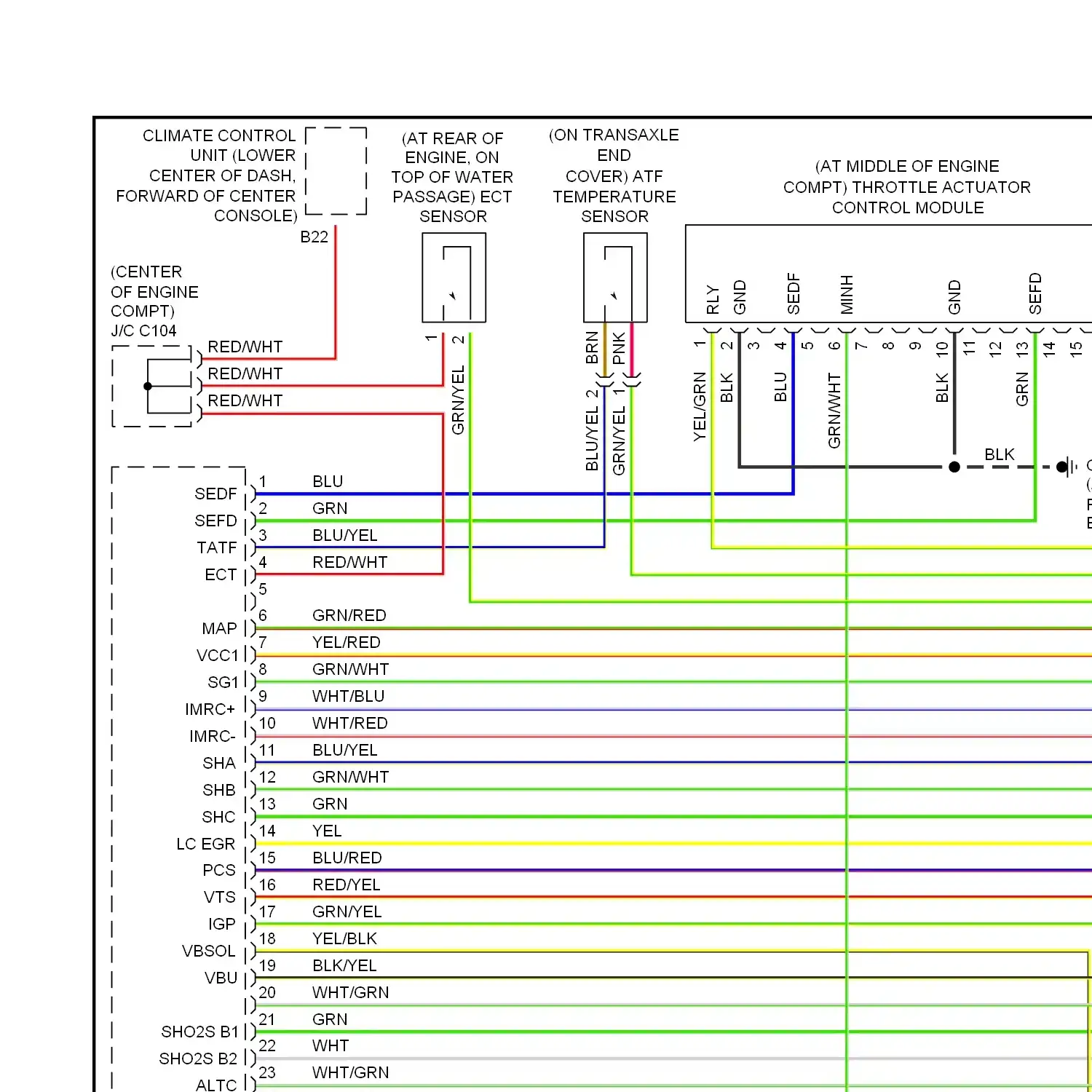Select GRN wire label at pin 13
Screen dimensions: 1092x1092
(330, 804)
